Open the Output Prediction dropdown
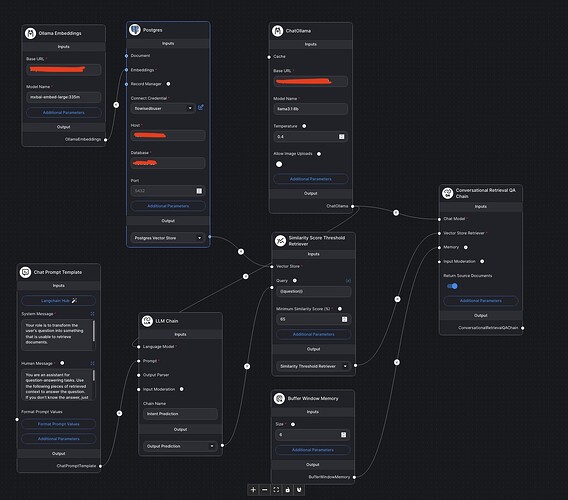568x500 pixels. click(180, 446)
